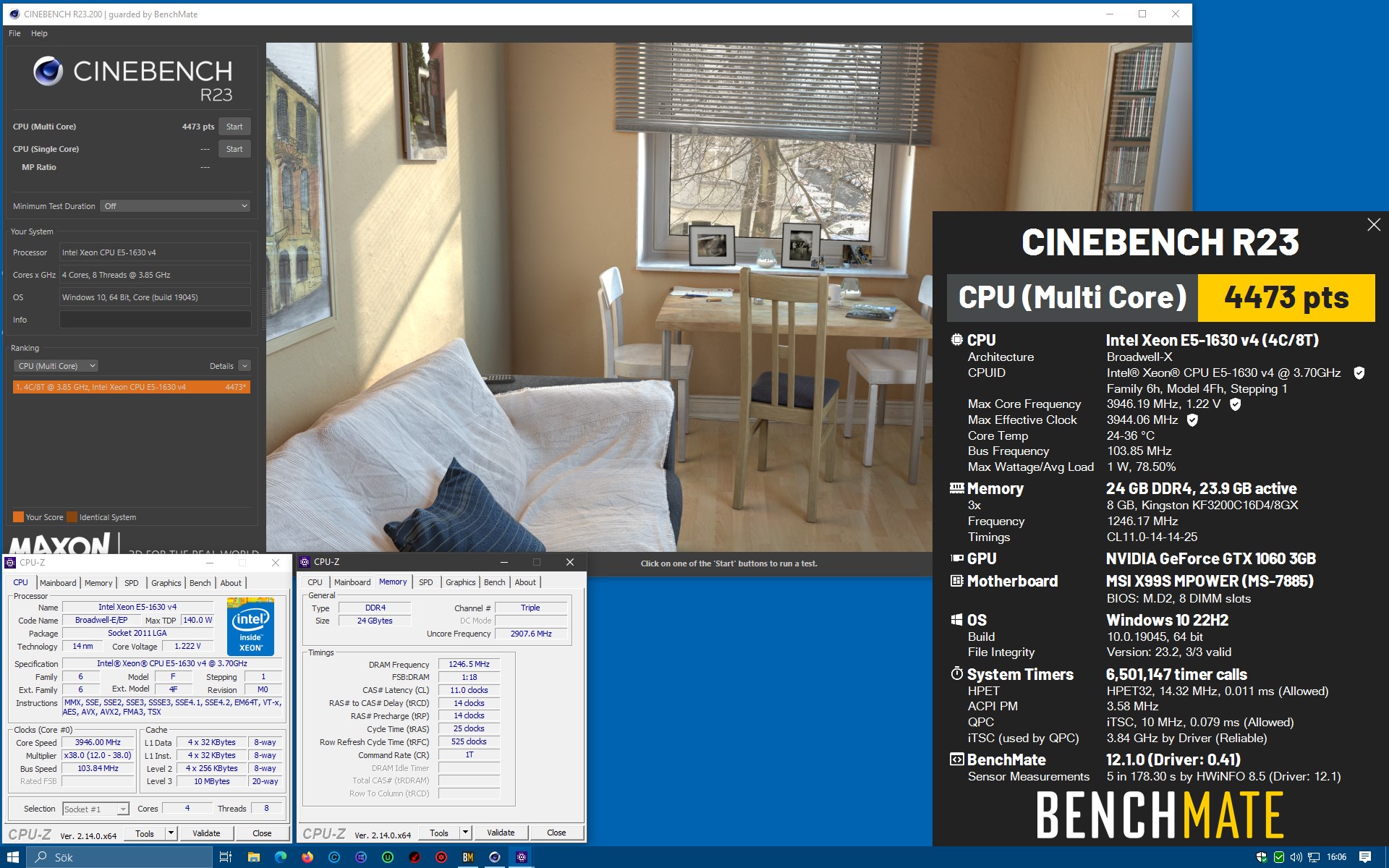Image resolution: width=1389 pixels, height=868 pixels.
Task: Open the BenchMate BM taskbar icon
Action: tap(468, 857)
